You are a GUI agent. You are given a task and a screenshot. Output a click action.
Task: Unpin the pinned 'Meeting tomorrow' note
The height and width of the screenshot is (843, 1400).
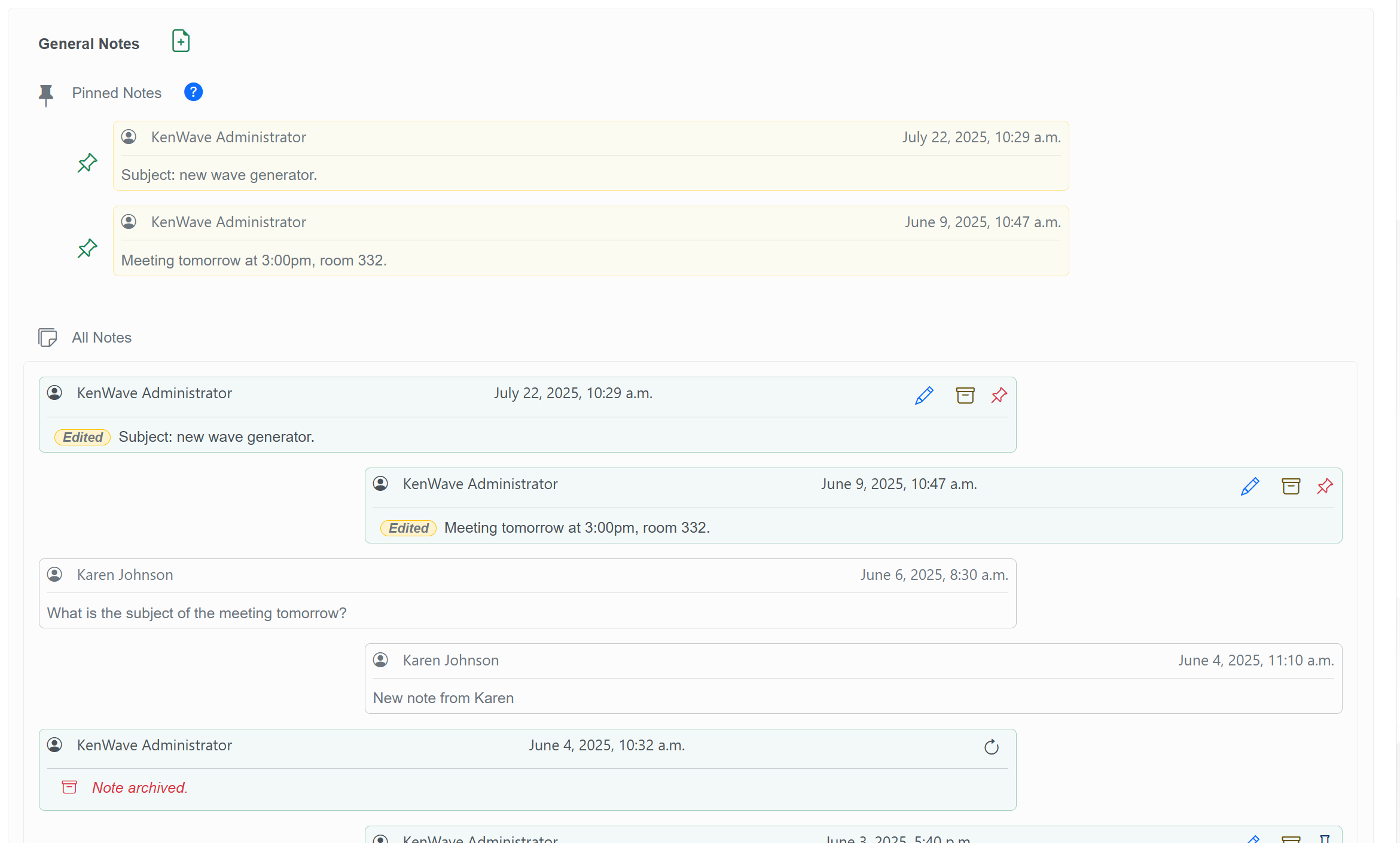(x=87, y=248)
